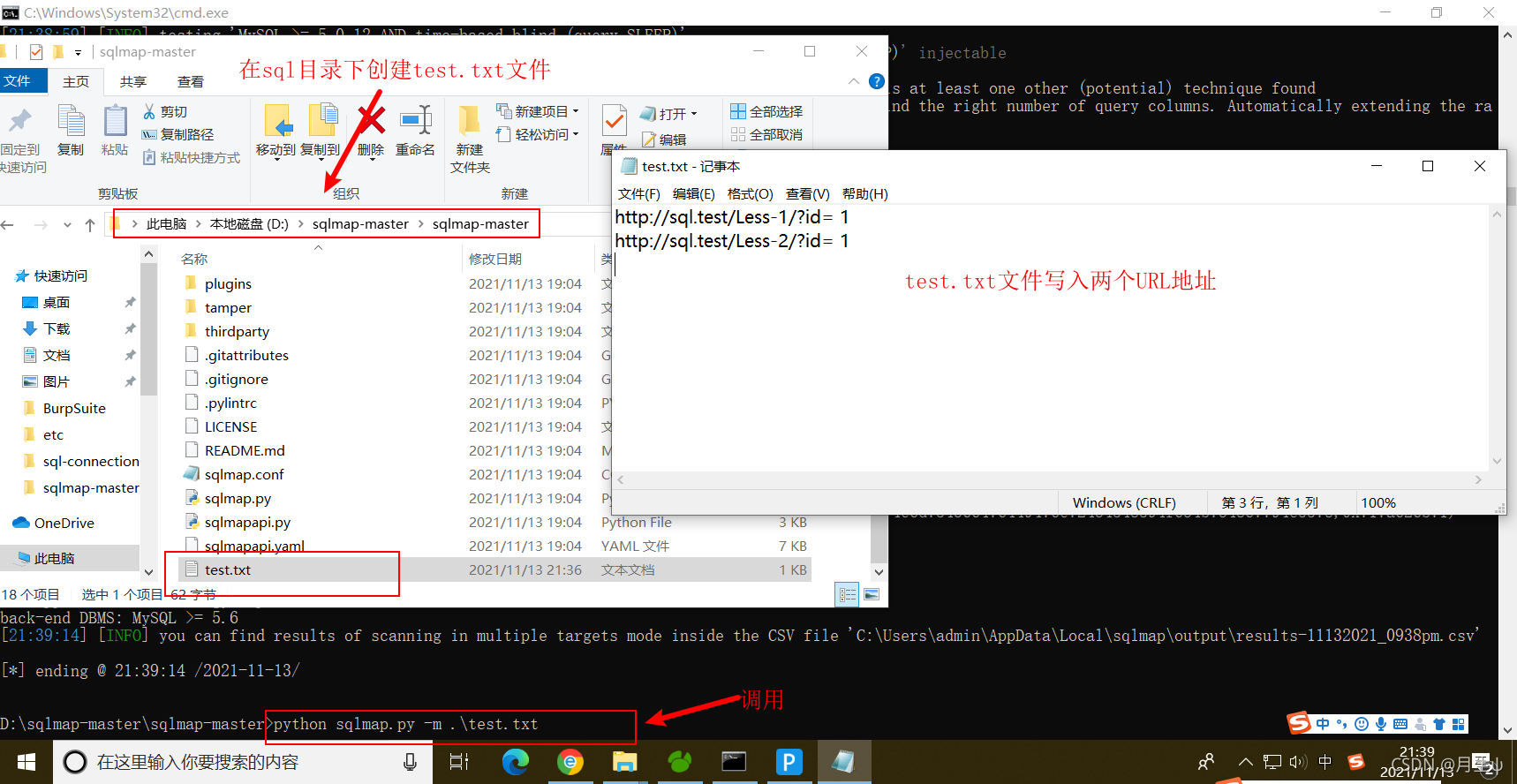Click Copy path (复制路径)
This screenshot has height=784, width=1517.
[x=177, y=134]
